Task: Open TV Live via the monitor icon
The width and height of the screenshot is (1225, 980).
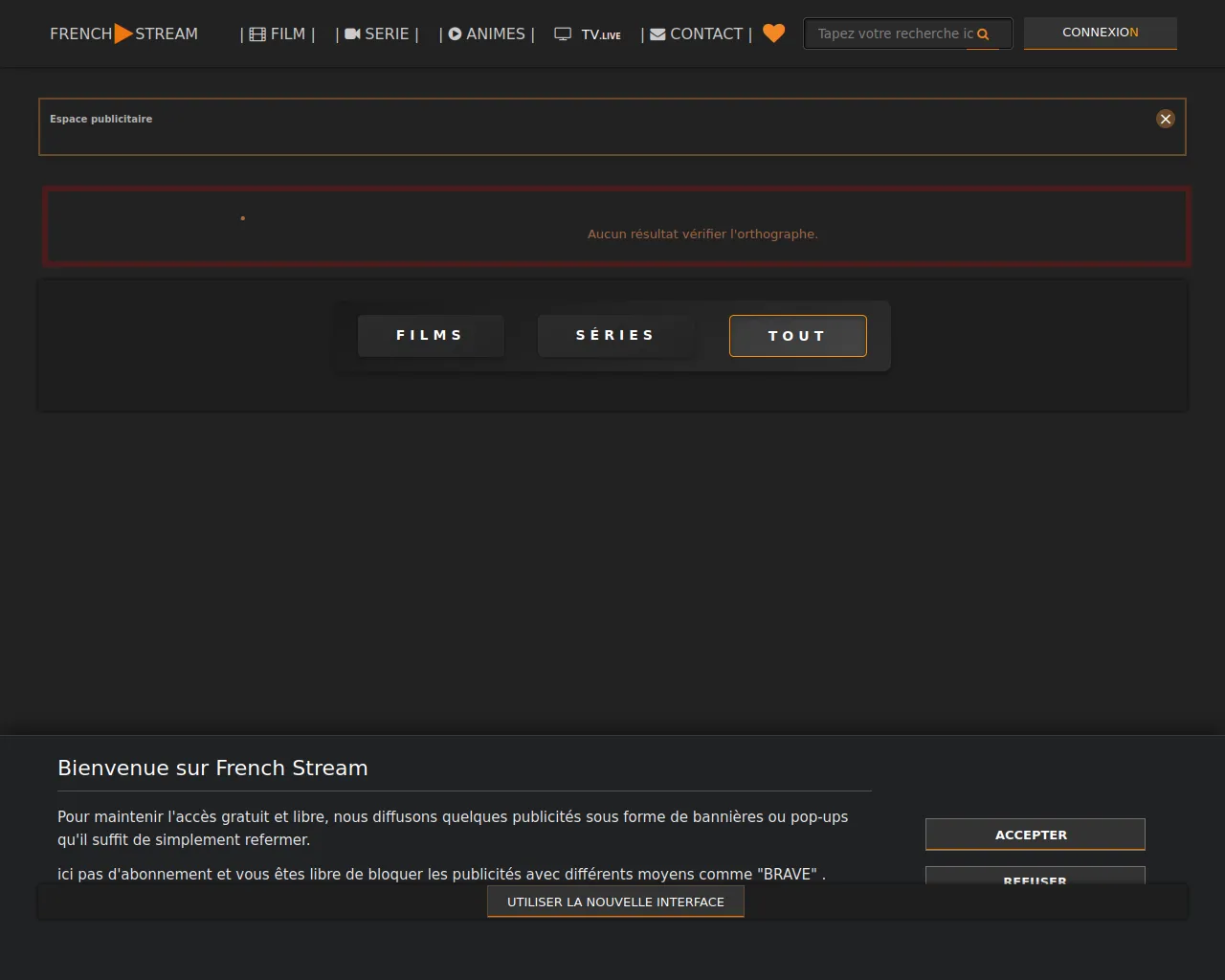Action: [x=563, y=34]
